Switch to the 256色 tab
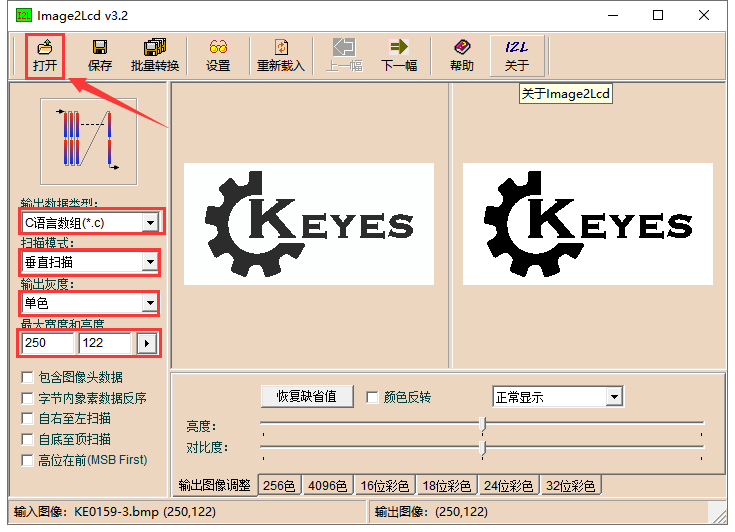The height and width of the screenshot is (532, 735). 279,486
